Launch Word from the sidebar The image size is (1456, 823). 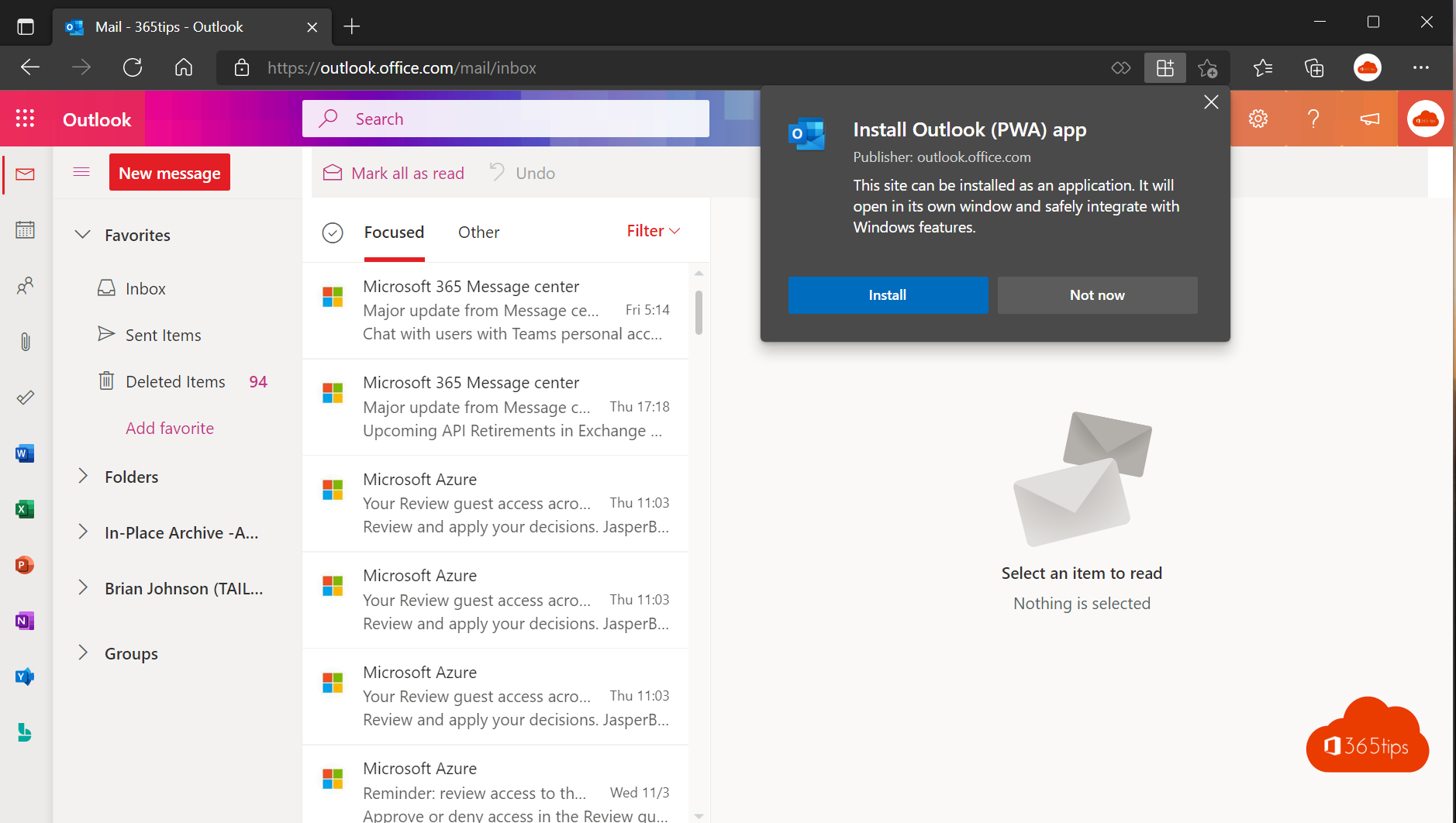[x=23, y=453]
